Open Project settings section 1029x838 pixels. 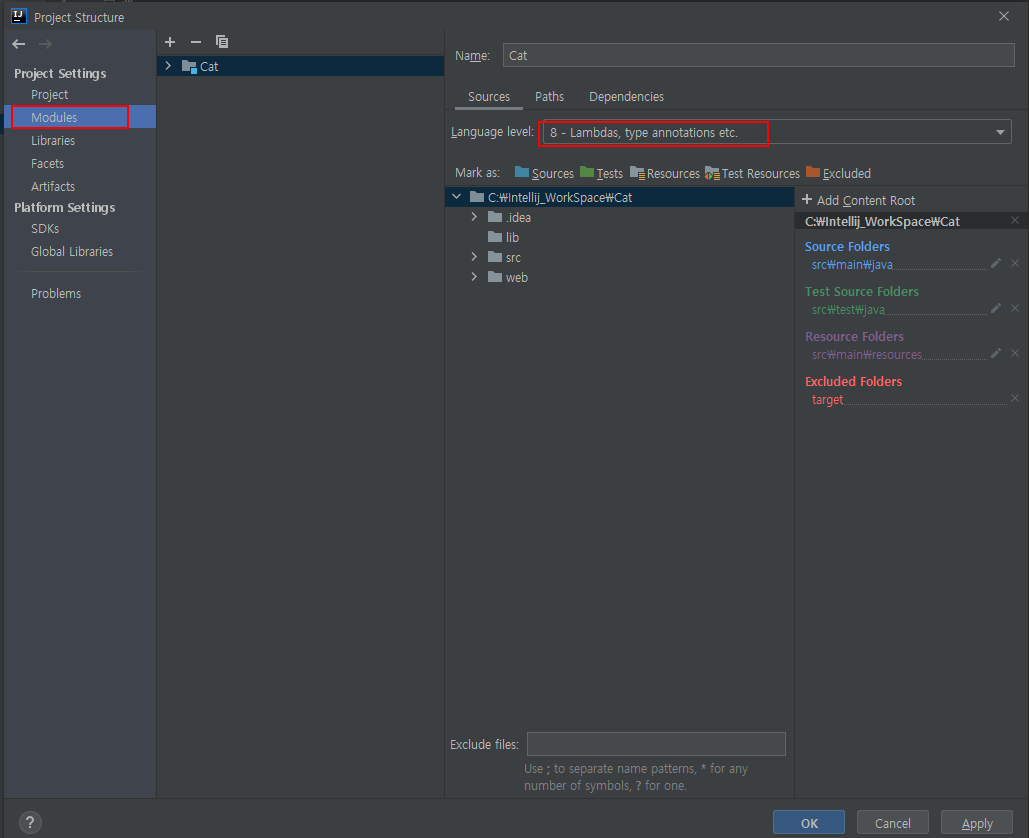point(49,94)
